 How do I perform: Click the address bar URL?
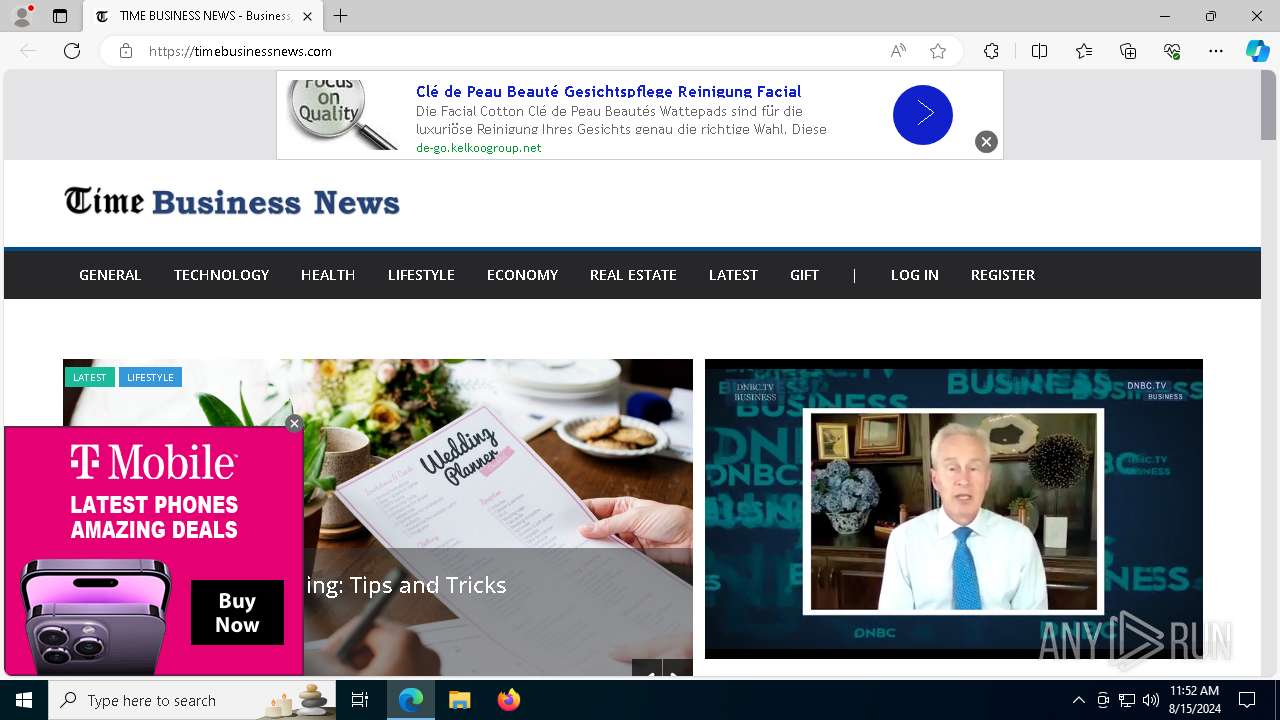point(240,51)
